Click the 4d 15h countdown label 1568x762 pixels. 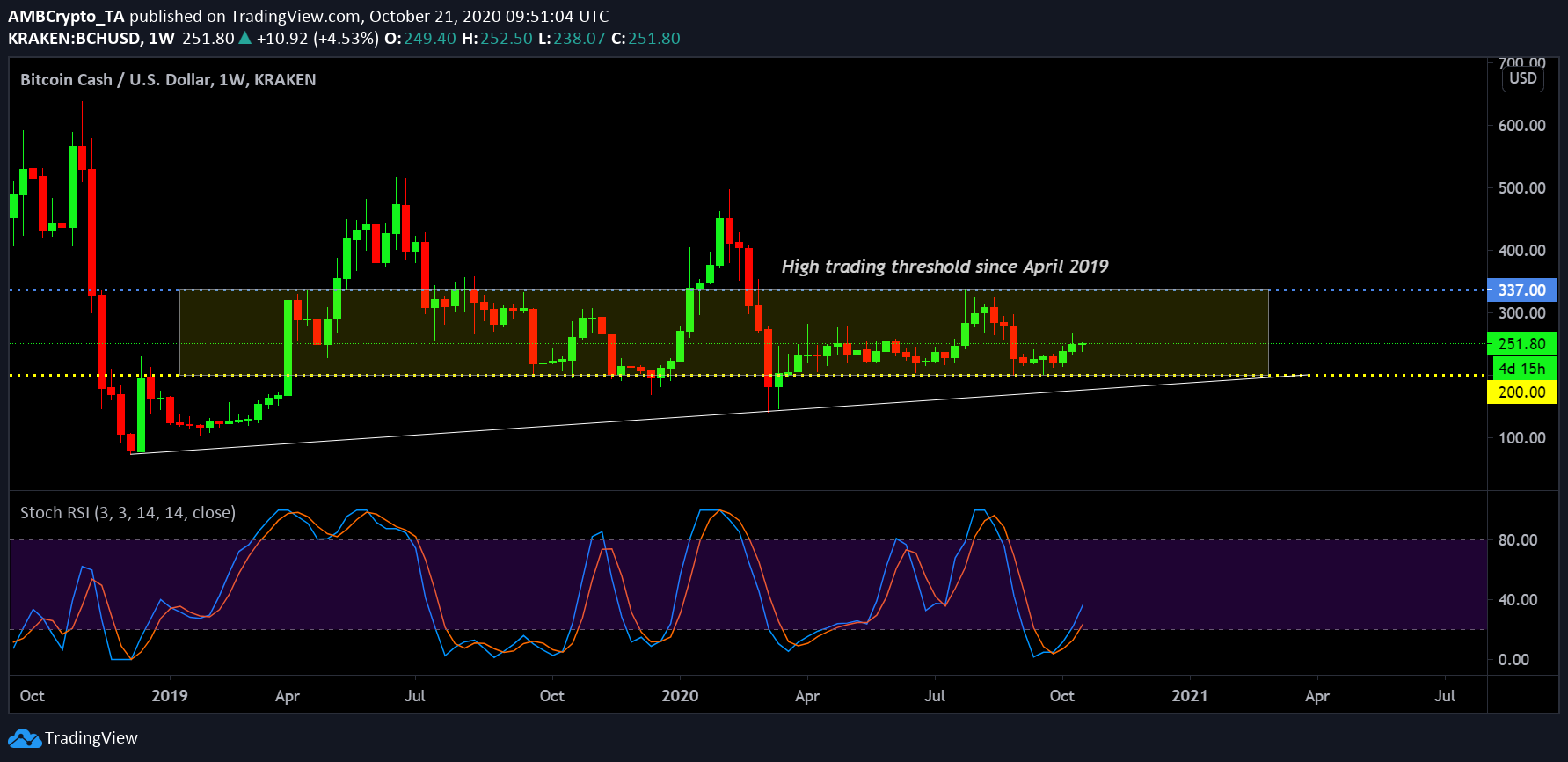[x=1521, y=369]
